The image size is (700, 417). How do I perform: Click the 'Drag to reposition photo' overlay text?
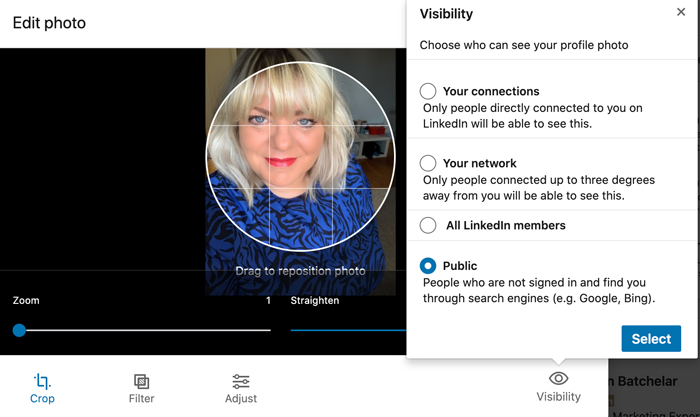[x=300, y=271]
